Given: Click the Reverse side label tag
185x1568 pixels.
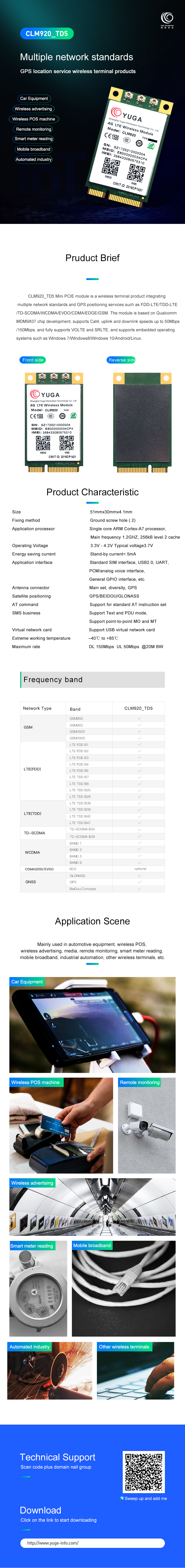Looking at the screenshot, I should point(121,360).
